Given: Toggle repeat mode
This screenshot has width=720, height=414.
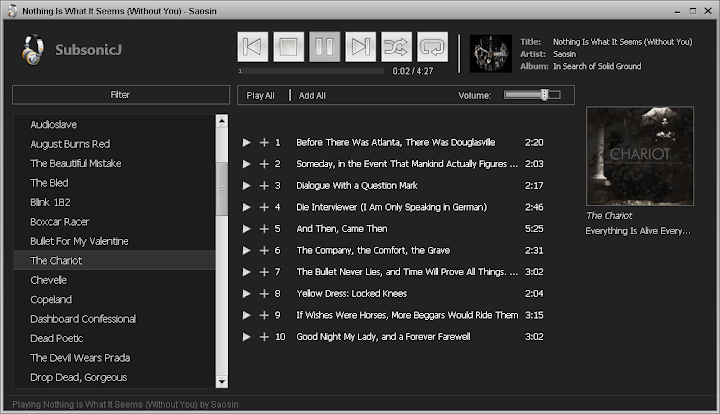Looking at the screenshot, I should click(432, 47).
